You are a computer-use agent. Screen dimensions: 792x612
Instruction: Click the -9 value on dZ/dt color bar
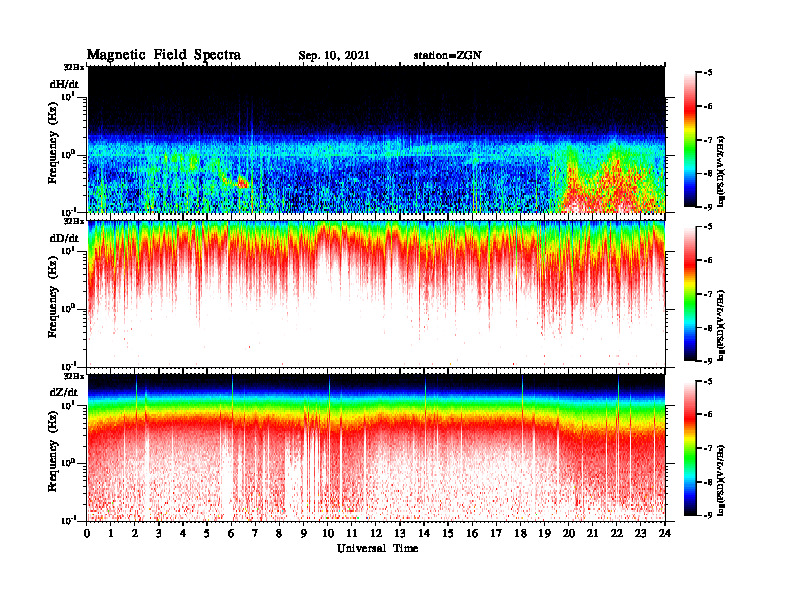tap(708, 515)
